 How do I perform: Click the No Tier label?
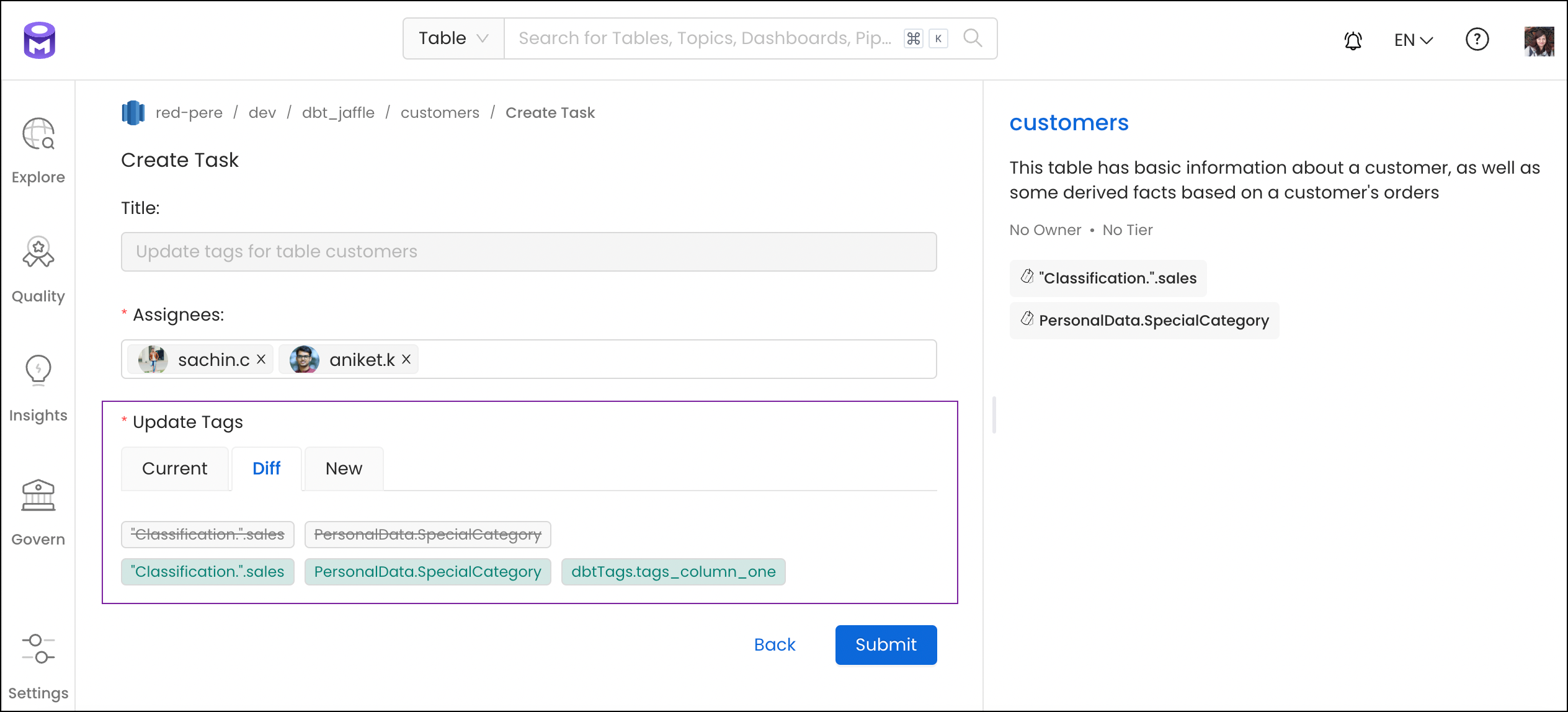pyautogui.click(x=1128, y=230)
